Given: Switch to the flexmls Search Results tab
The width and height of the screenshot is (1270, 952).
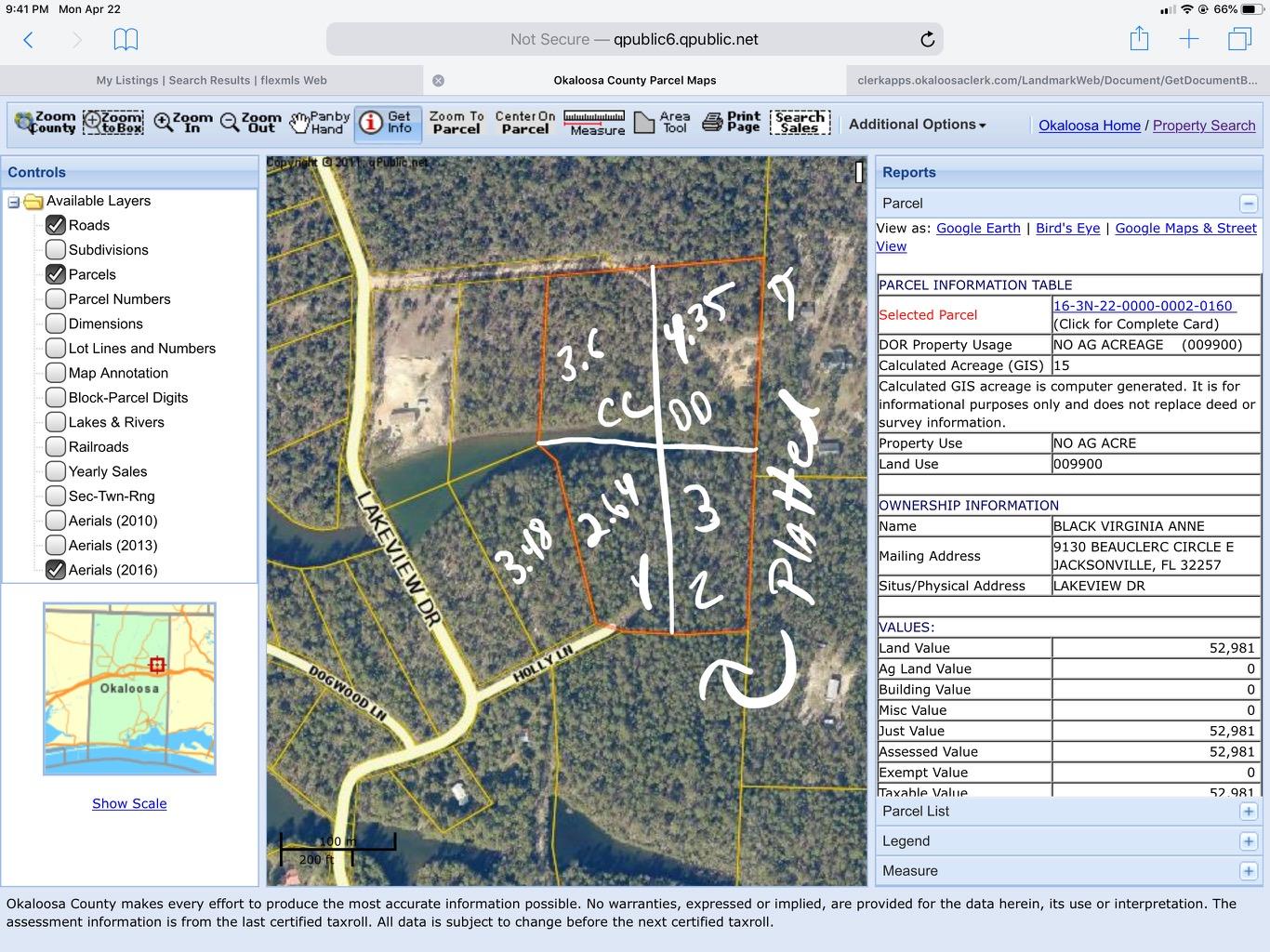Looking at the screenshot, I should (211, 80).
